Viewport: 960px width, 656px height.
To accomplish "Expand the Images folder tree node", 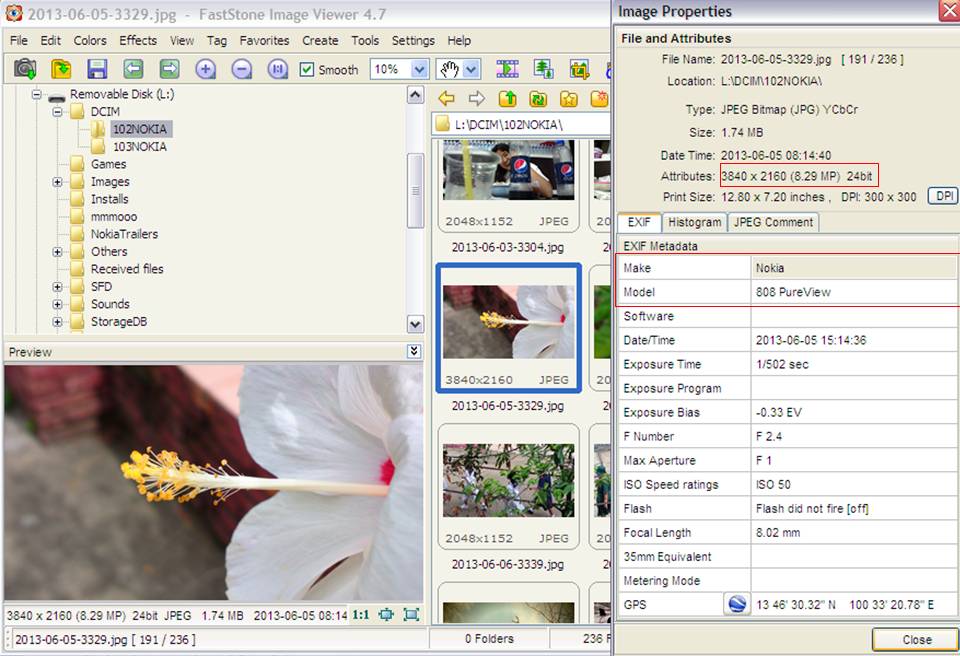I will [58, 182].
